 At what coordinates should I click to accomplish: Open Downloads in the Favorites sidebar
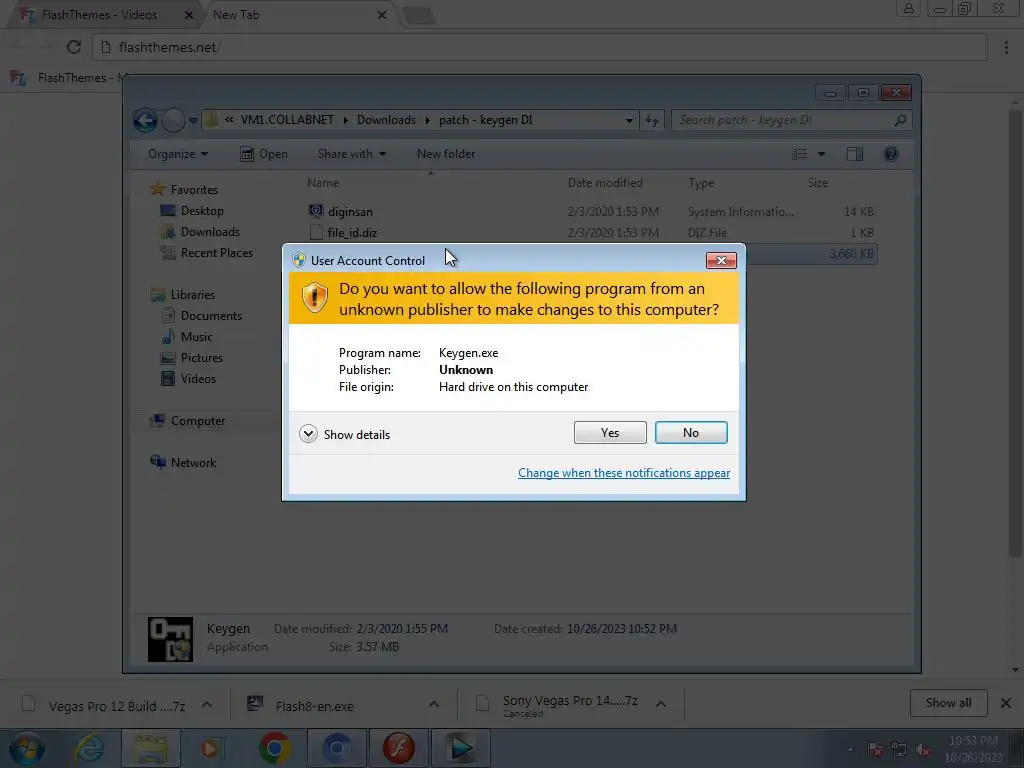(210, 232)
